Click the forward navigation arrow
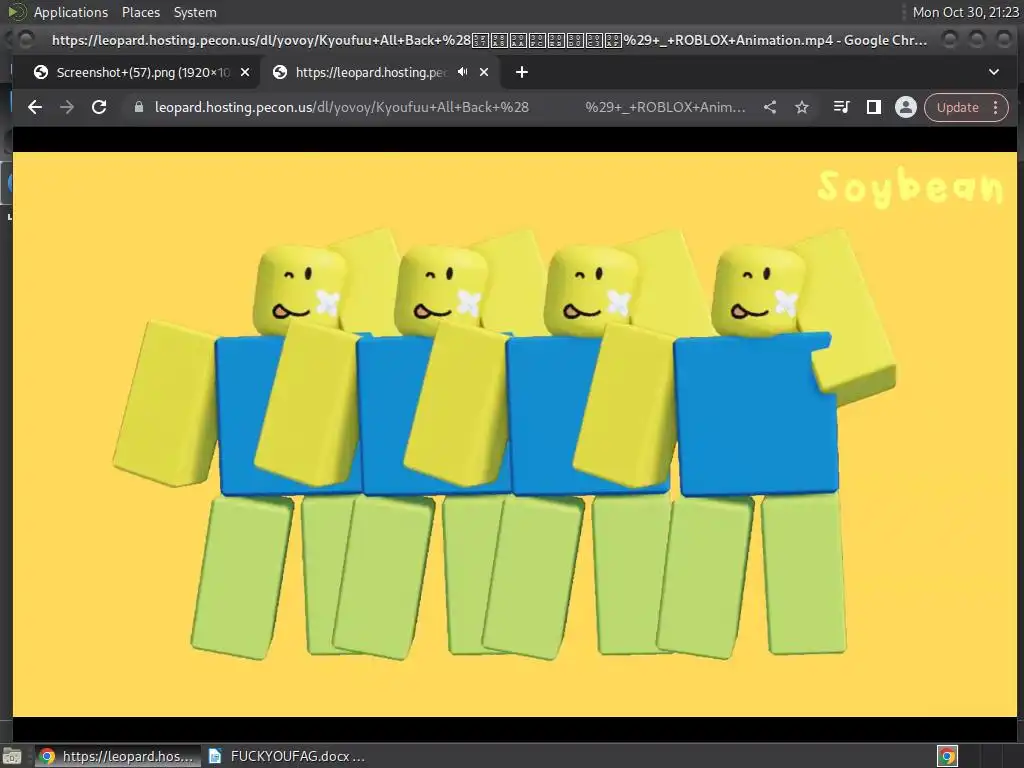 [x=67, y=107]
